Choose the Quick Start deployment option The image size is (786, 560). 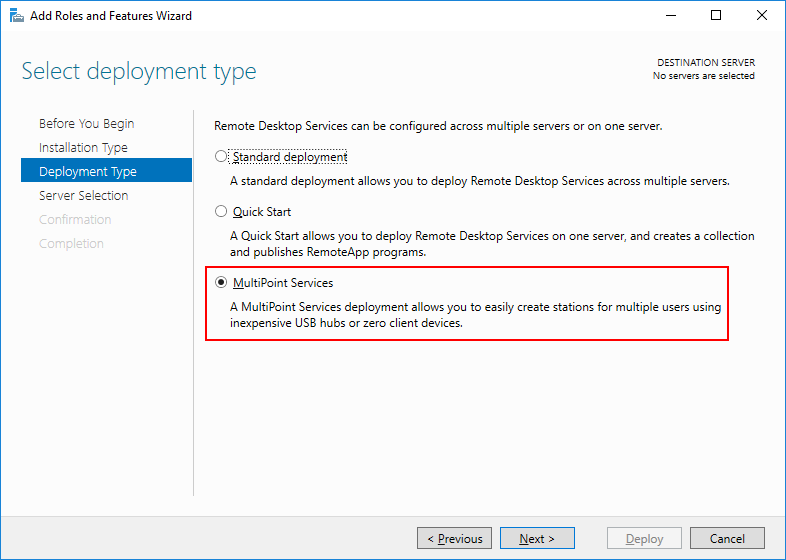click(x=222, y=212)
